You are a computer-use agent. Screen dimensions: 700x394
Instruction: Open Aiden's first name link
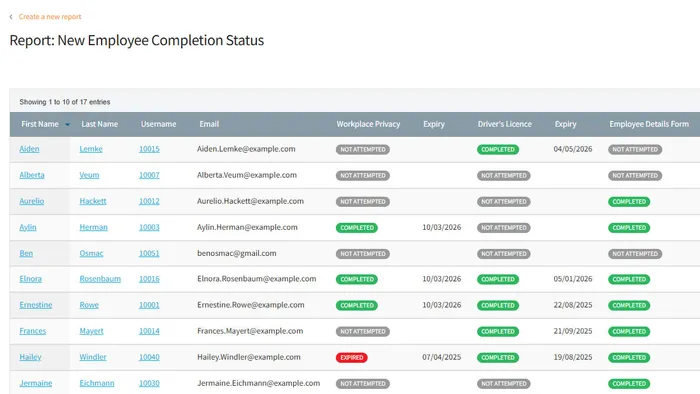(29, 149)
